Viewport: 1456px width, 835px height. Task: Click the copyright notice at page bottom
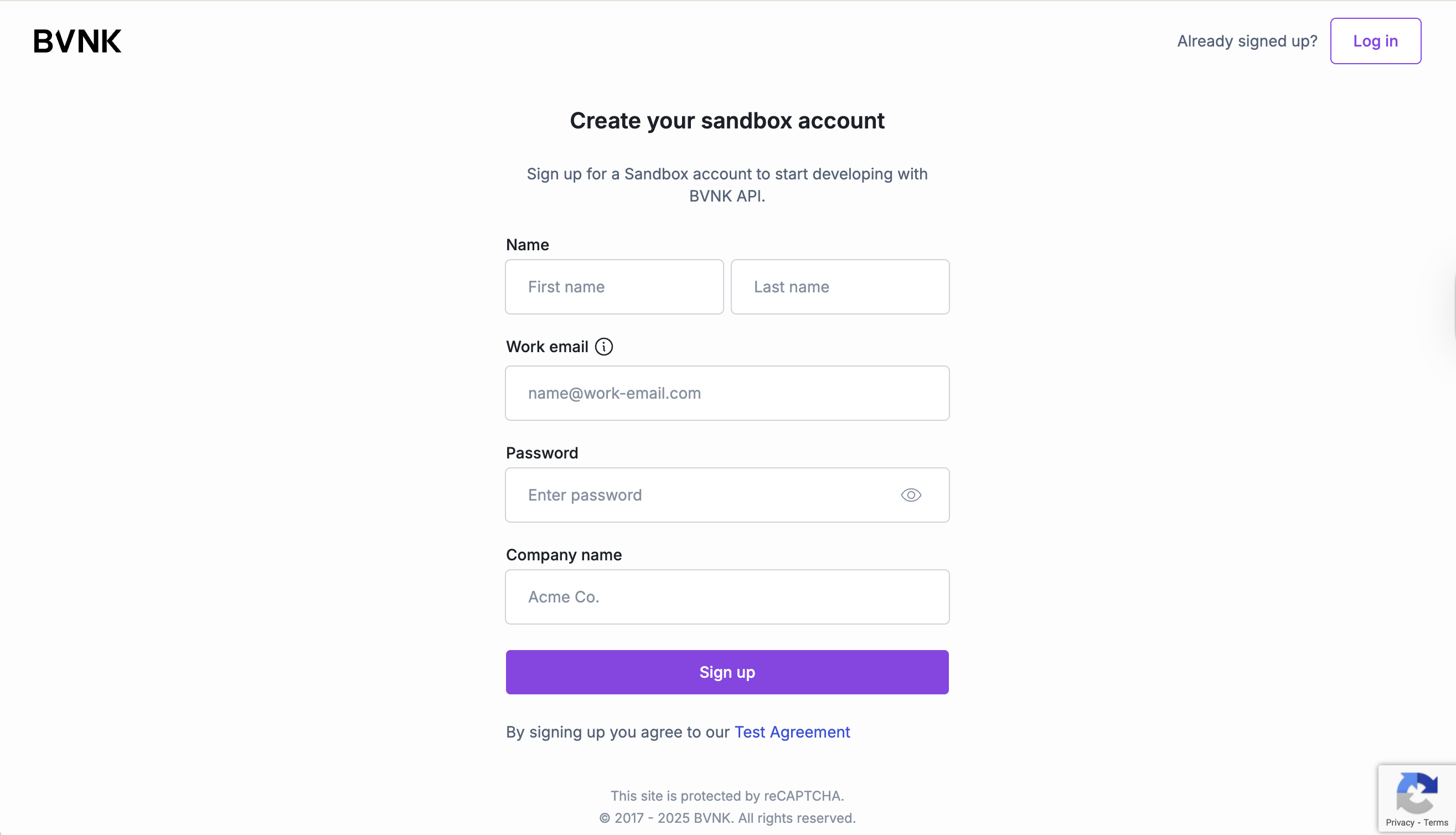tap(727, 817)
